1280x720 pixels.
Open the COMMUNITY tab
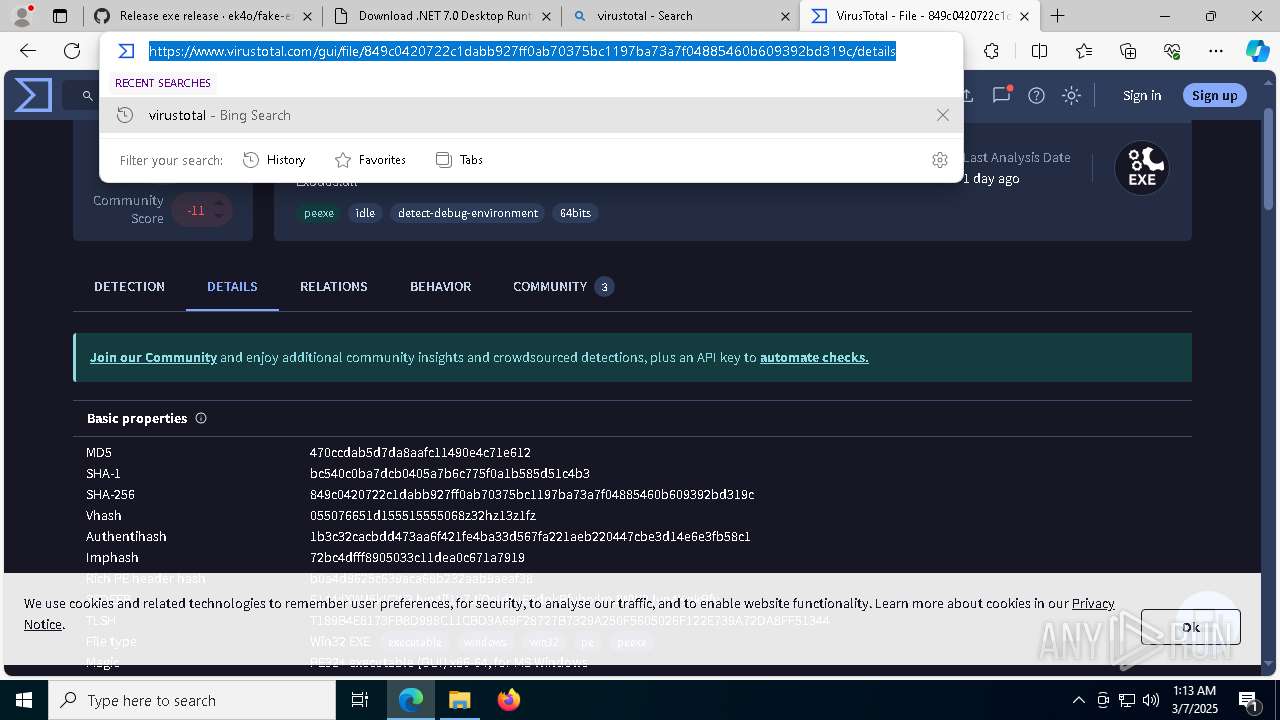pos(563,286)
